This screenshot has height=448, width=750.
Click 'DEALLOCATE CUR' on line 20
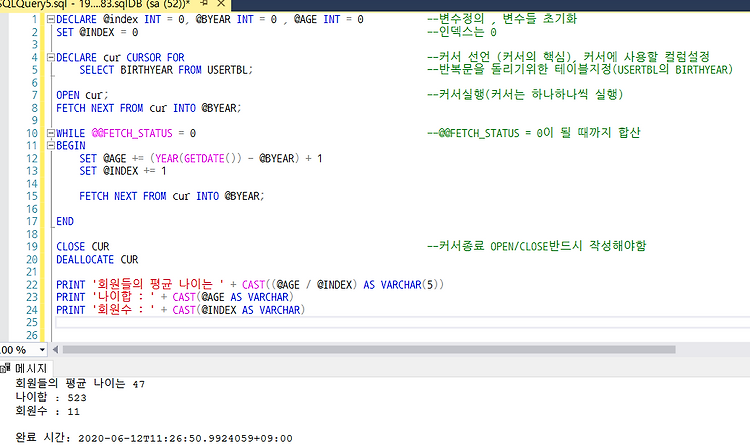[97, 260]
